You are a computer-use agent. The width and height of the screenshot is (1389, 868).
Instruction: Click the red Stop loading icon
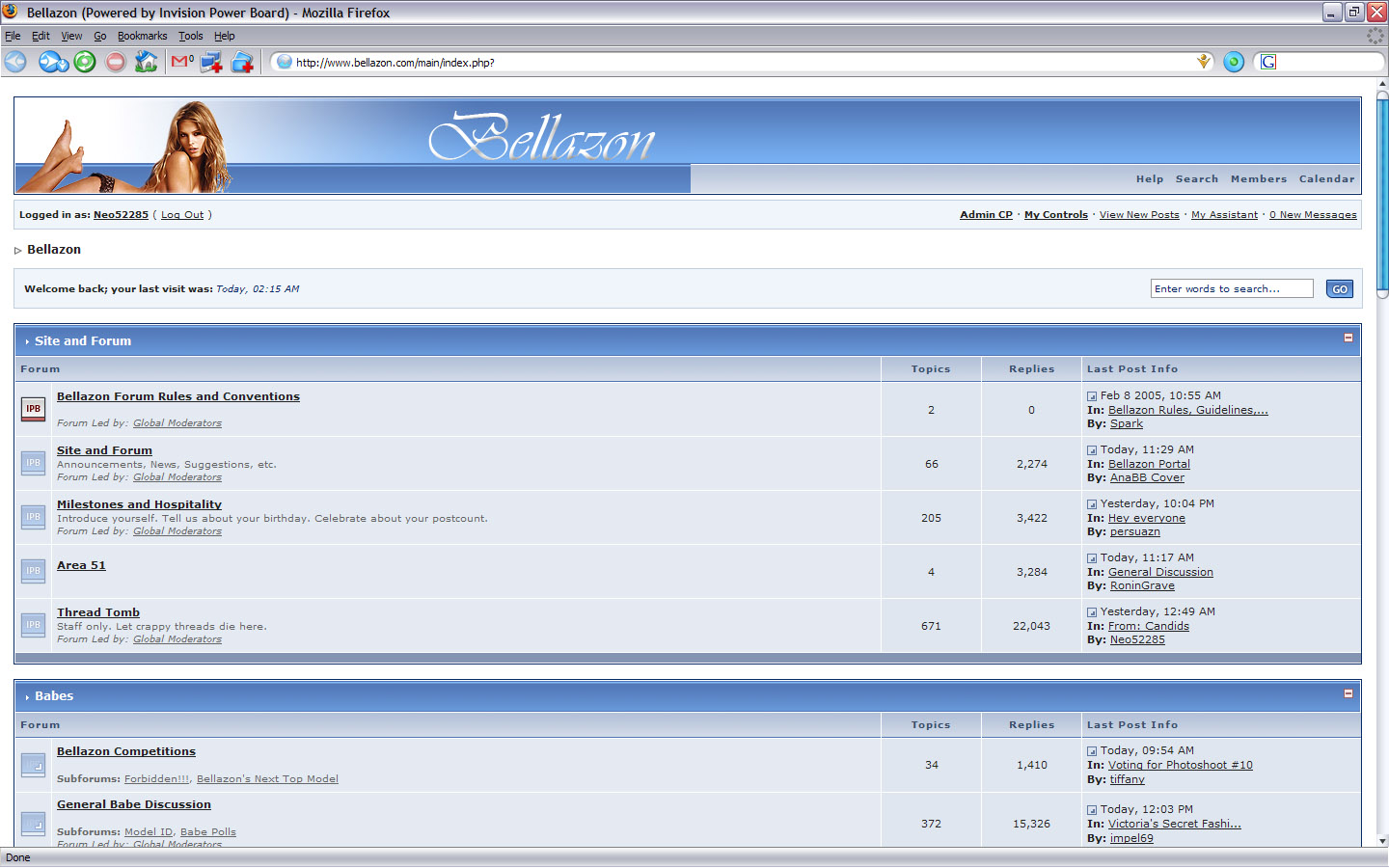click(116, 62)
